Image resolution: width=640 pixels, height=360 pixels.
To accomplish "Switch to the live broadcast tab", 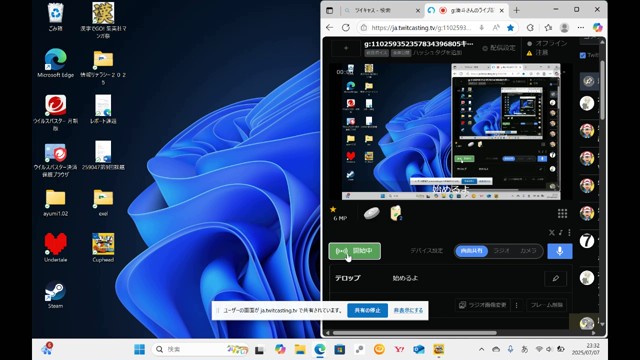I will coord(468,10).
